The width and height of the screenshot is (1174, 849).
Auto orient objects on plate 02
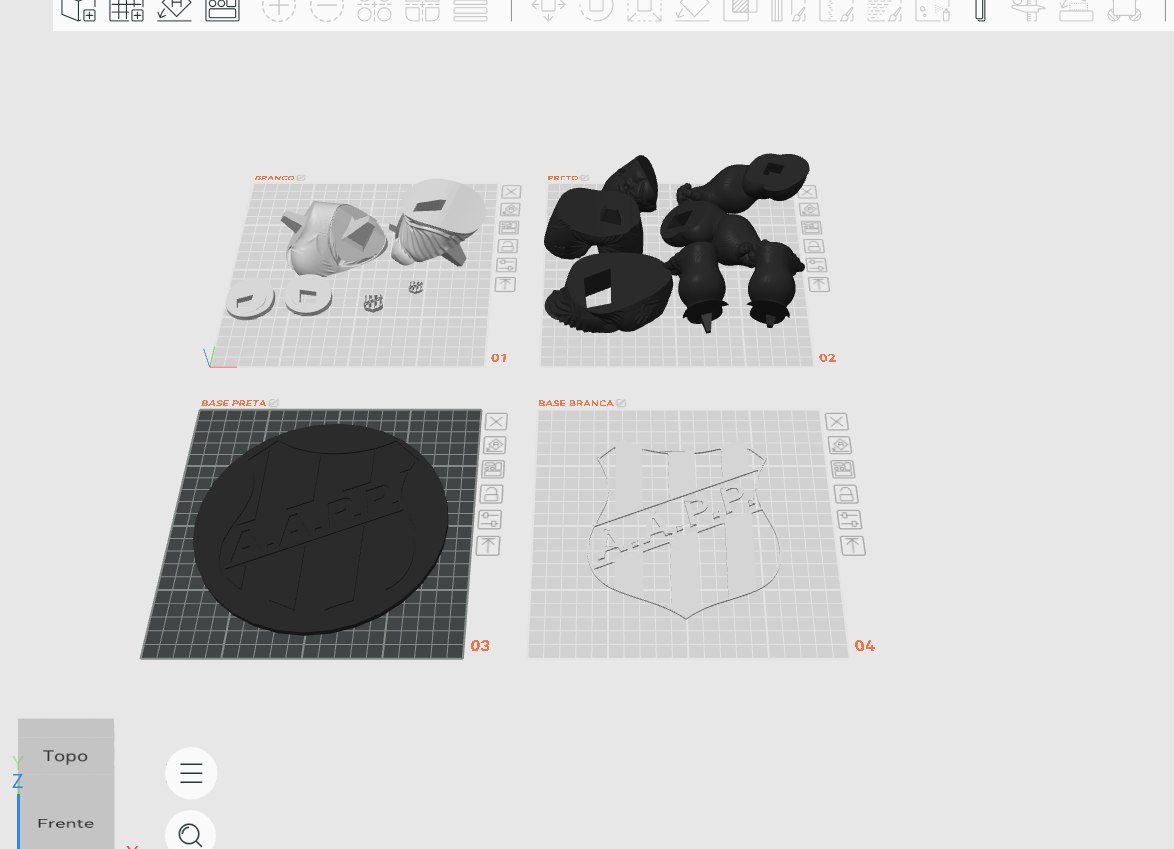809,210
